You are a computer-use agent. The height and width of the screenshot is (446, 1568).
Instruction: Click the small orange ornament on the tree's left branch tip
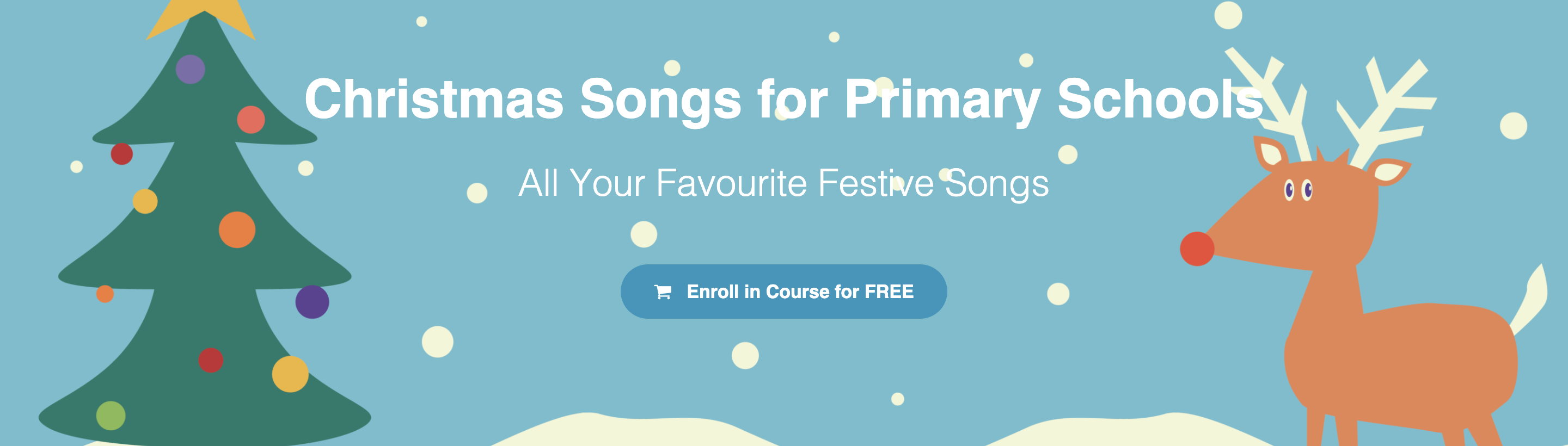[x=105, y=294]
